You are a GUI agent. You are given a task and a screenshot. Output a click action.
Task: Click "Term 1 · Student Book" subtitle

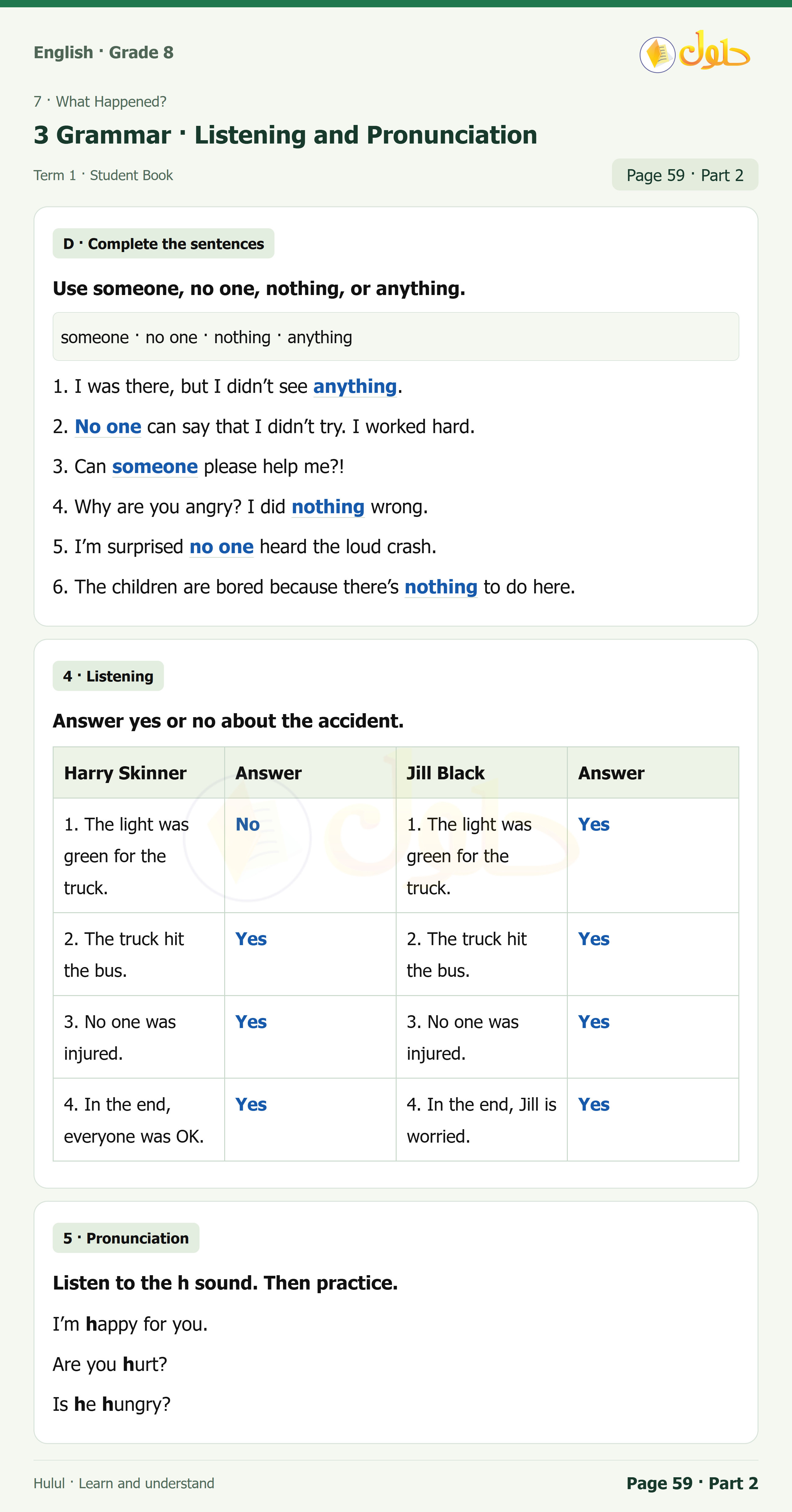pyautogui.click(x=103, y=176)
